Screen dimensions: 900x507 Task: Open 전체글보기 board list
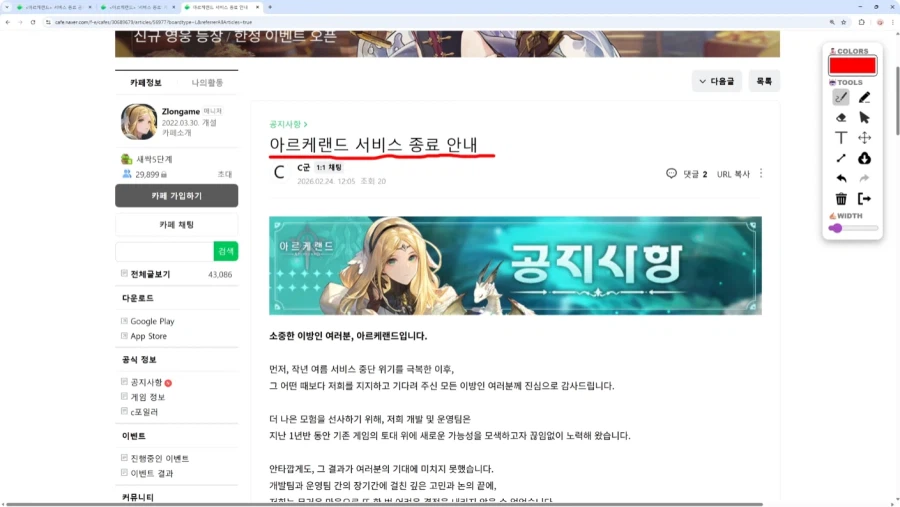150,274
